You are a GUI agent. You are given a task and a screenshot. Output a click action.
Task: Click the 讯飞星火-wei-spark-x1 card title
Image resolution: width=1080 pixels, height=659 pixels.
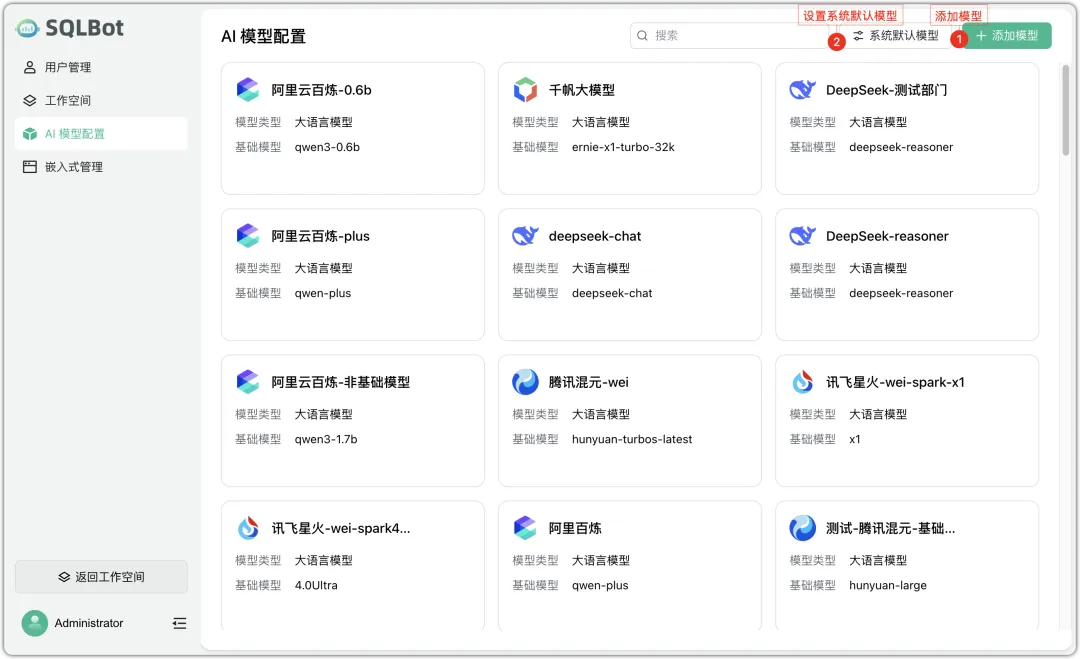pos(895,382)
